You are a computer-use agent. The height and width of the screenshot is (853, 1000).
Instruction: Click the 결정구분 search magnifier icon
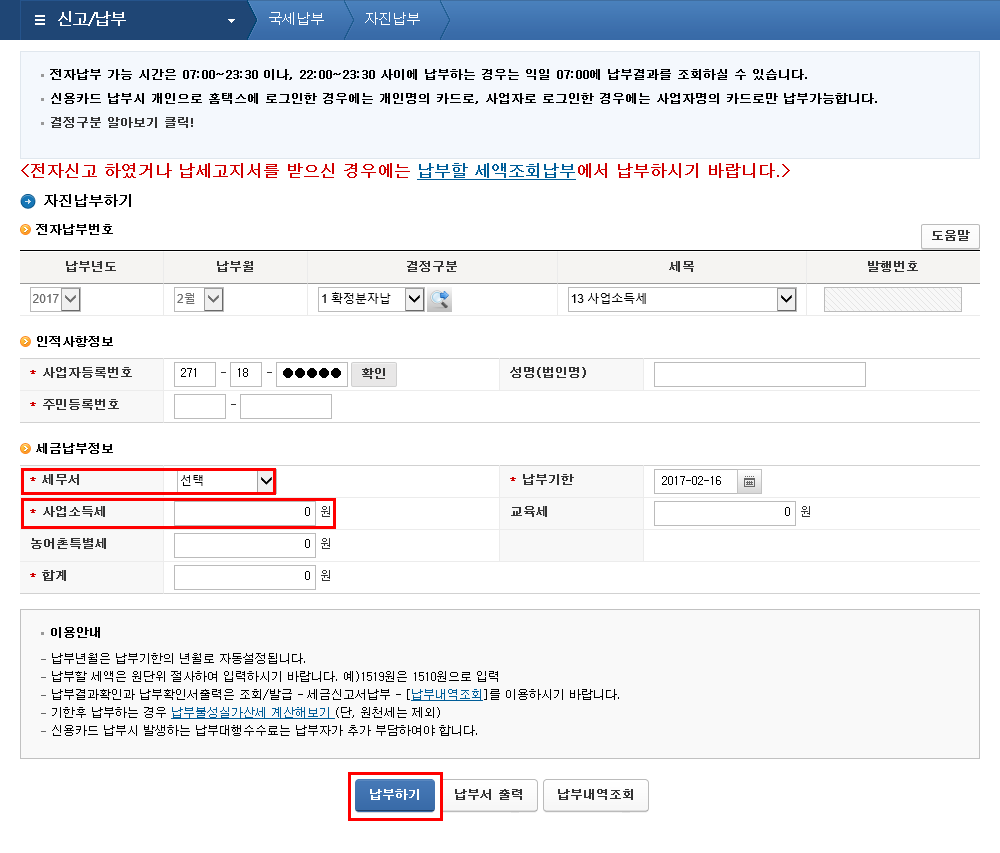439,299
